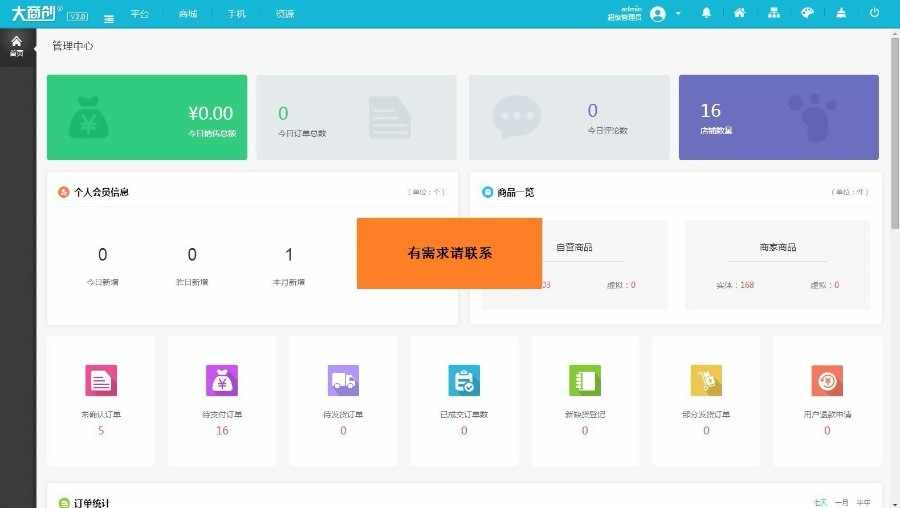Open the theme palette icon

(807, 13)
